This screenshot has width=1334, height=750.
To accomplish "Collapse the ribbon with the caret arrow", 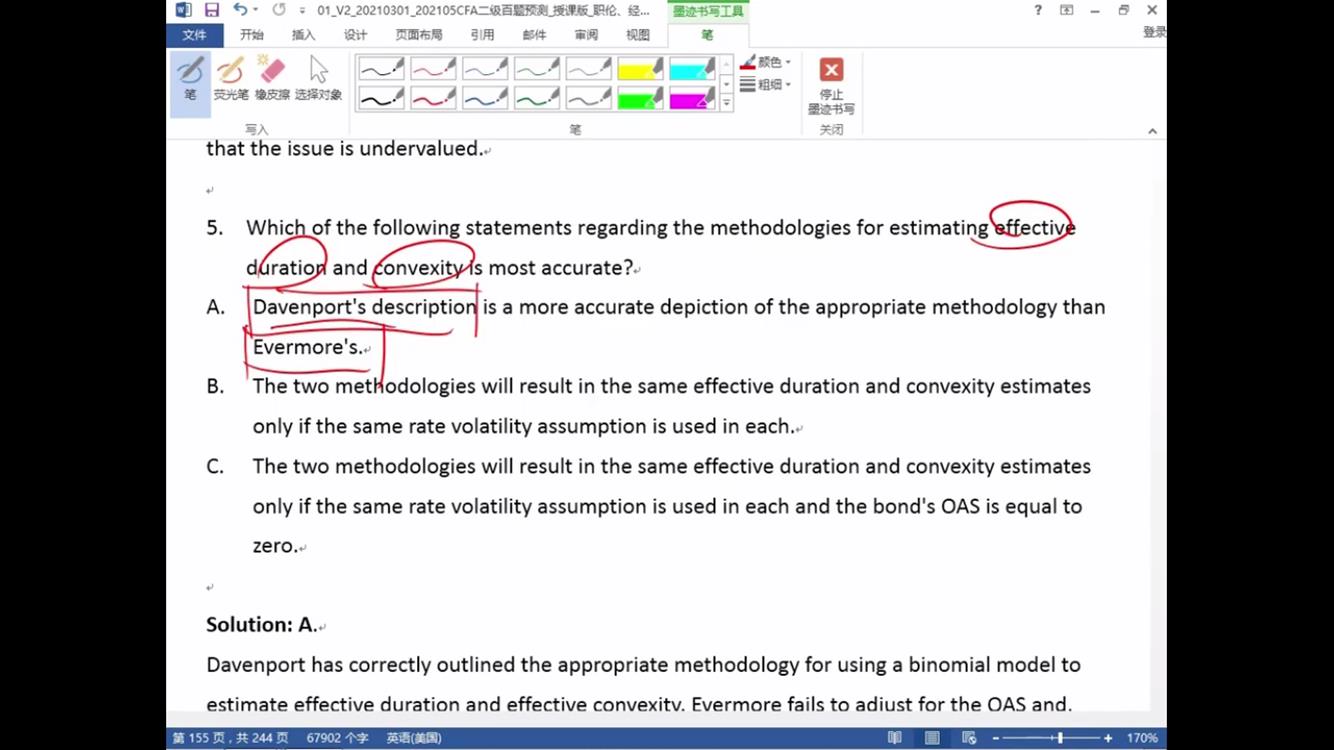I will point(1152,131).
